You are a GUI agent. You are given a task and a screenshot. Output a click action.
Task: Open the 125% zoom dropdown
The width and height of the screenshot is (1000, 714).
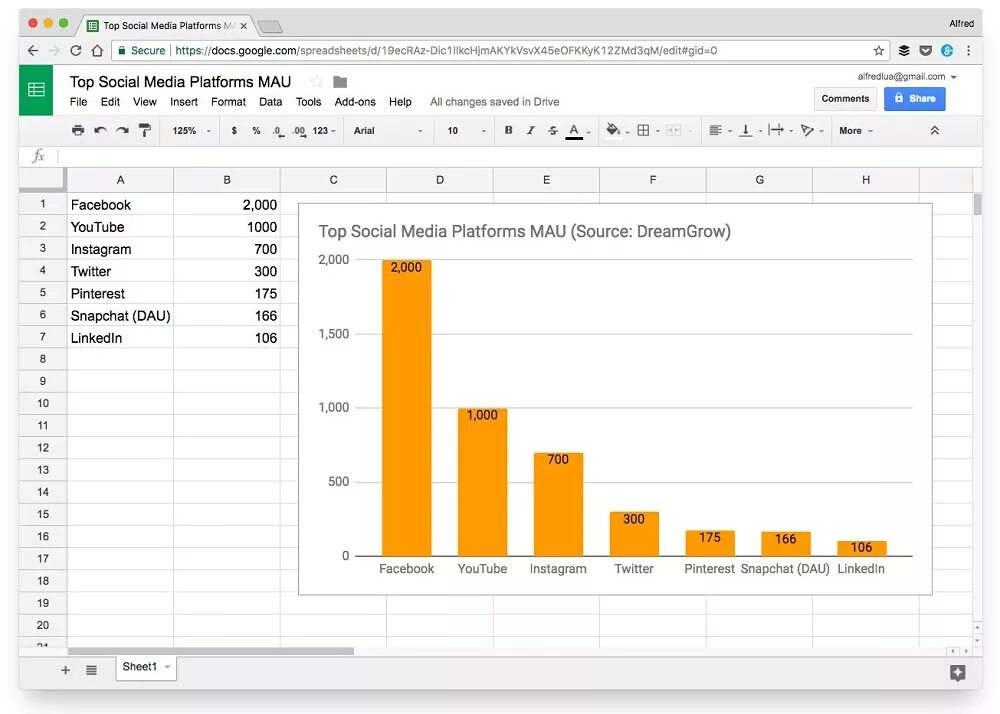191,131
